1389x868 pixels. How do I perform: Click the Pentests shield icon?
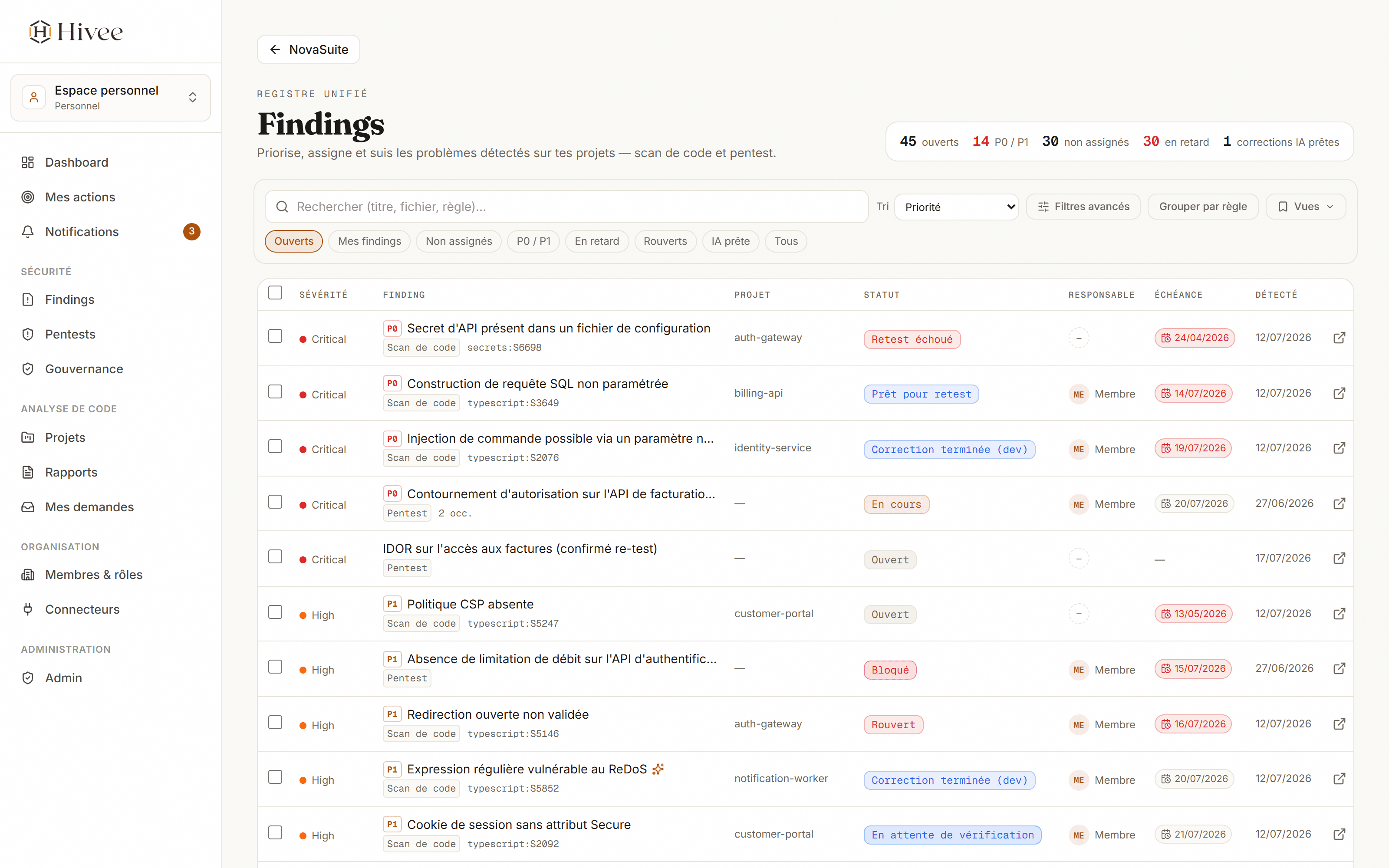[x=27, y=334]
